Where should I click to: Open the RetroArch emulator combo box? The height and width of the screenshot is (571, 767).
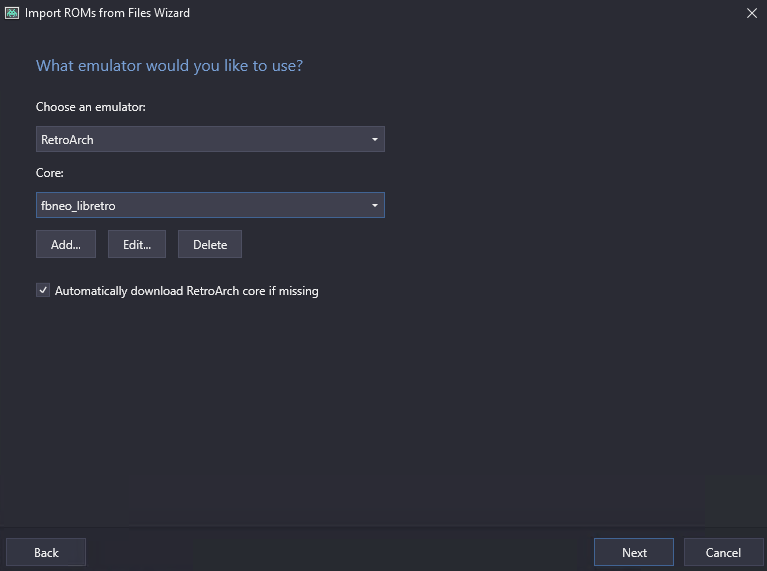click(210, 139)
